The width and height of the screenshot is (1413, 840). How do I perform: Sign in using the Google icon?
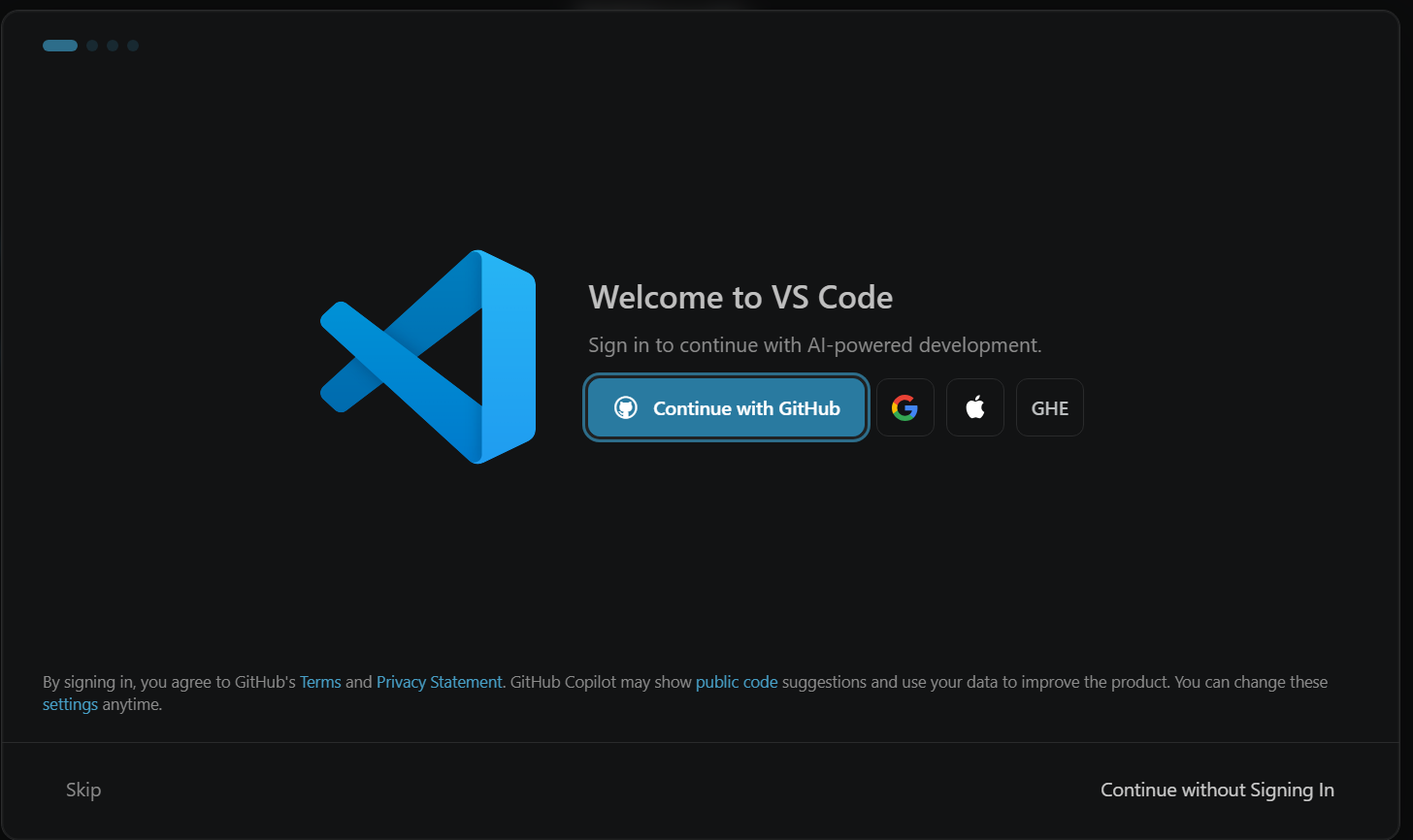coord(904,407)
